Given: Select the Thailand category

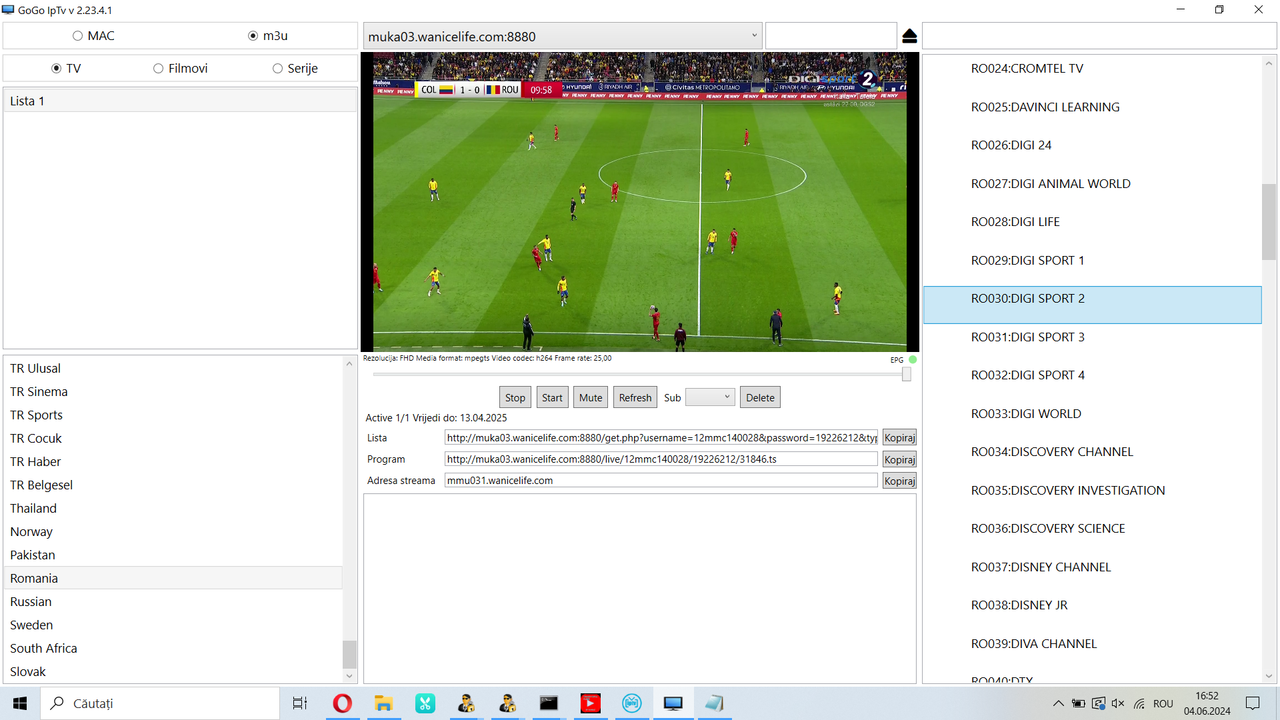Looking at the screenshot, I should pyautogui.click(x=172, y=508).
